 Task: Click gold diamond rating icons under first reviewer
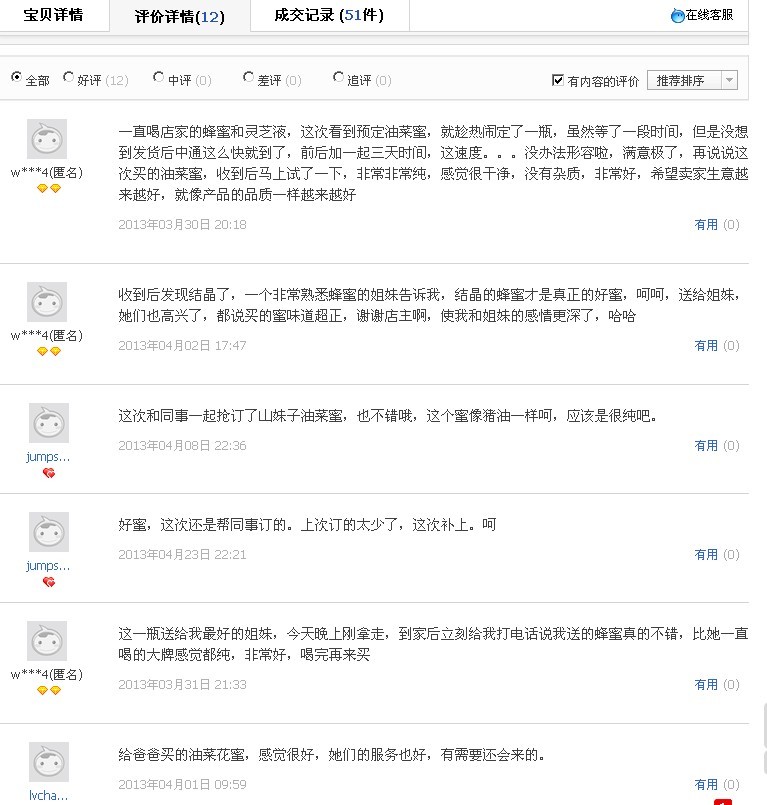point(49,188)
